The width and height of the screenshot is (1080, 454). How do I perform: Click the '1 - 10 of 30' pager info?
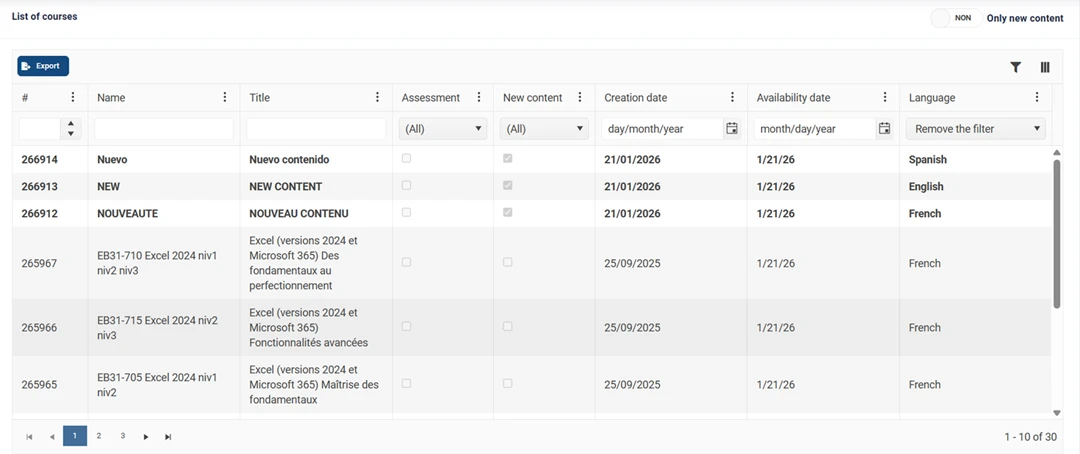coord(1030,437)
